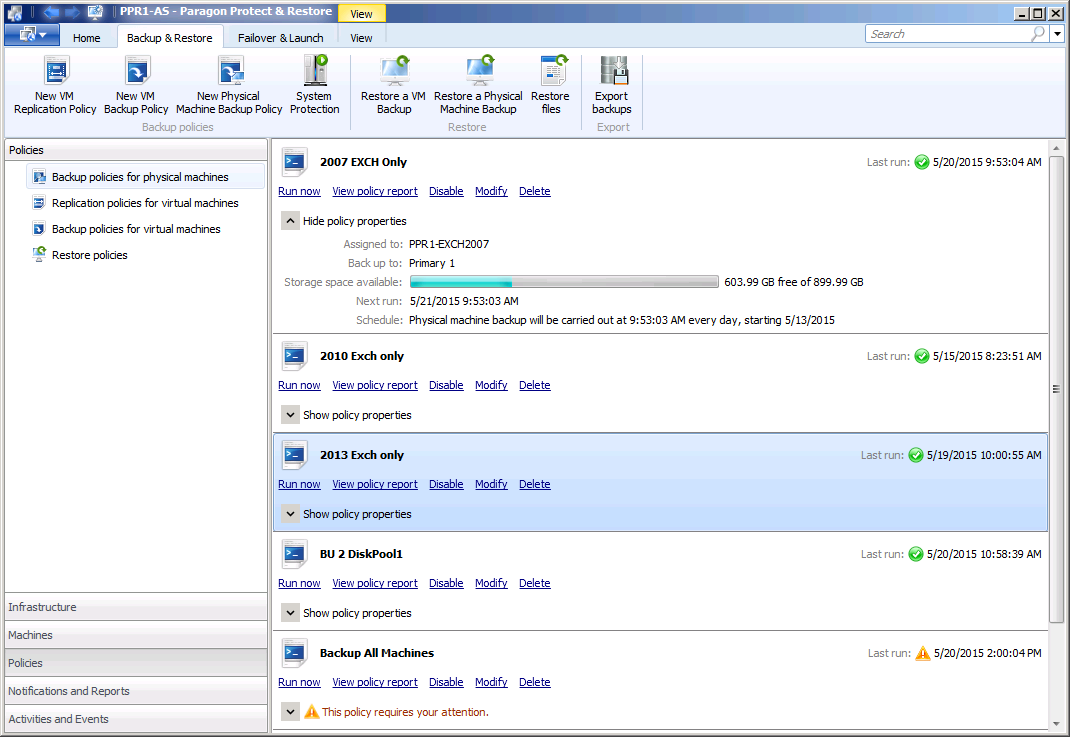This screenshot has height=737, width=1070.
Task: Click into the Search field
Action: 949,33
